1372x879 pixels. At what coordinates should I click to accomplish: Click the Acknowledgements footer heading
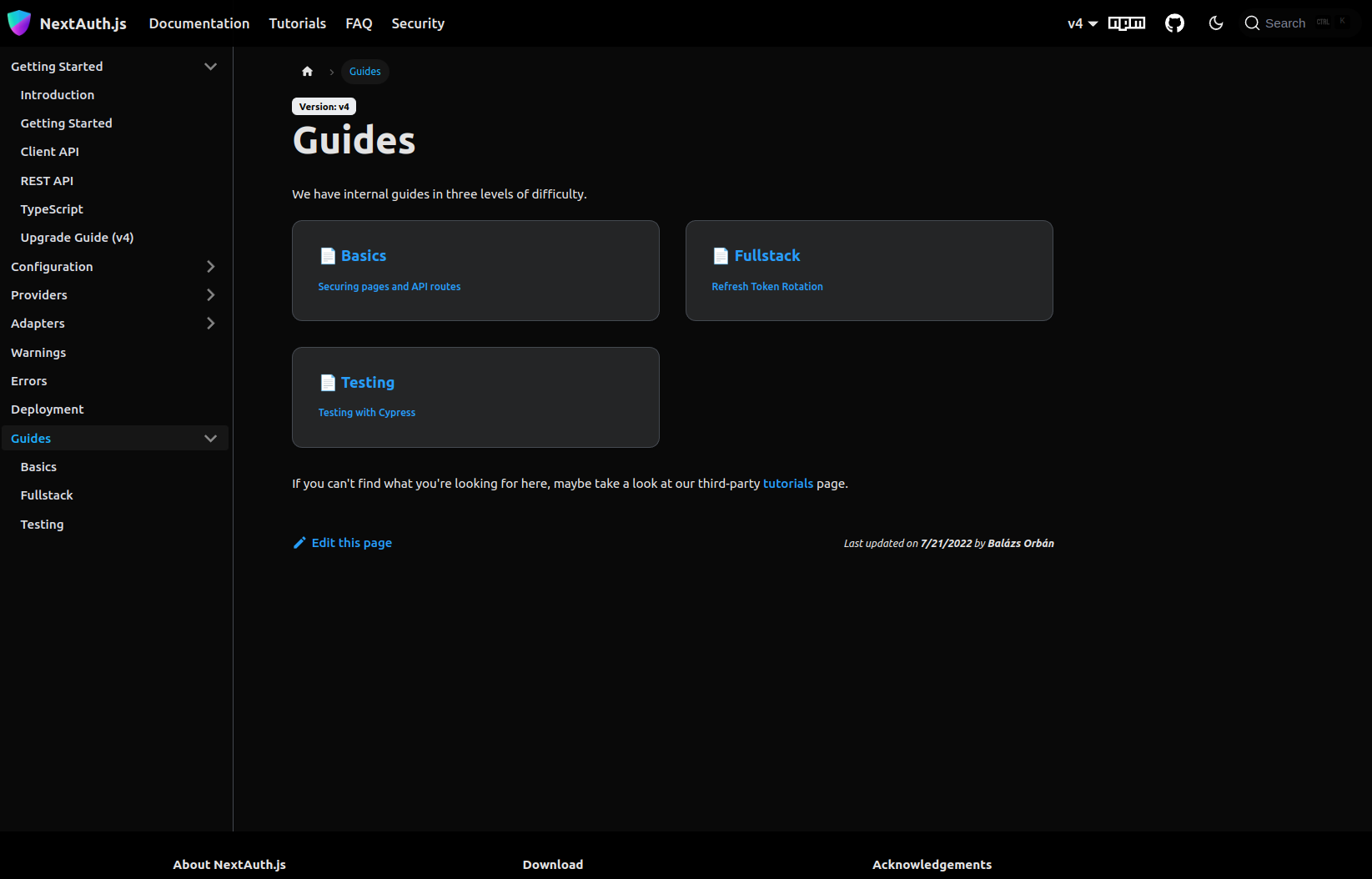click(932, 865)
